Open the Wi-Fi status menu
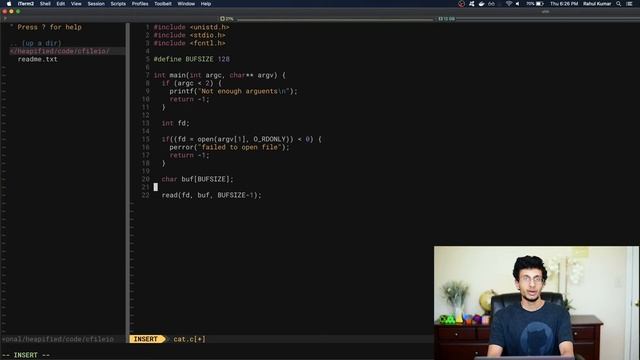The image size is (640, 360). click(509, 4)
